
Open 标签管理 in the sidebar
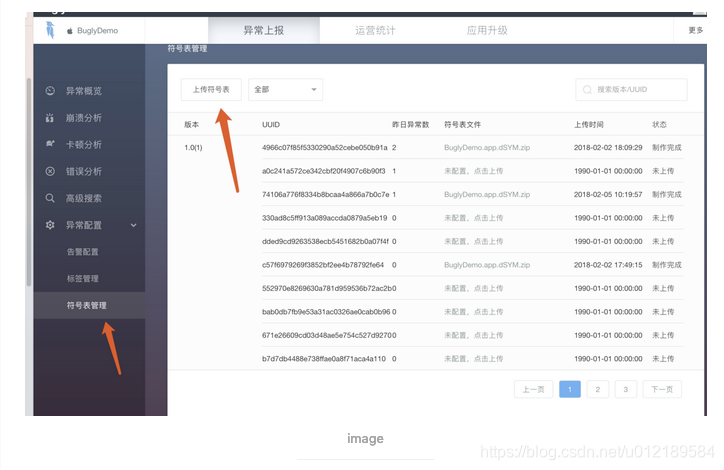point(82,278)
